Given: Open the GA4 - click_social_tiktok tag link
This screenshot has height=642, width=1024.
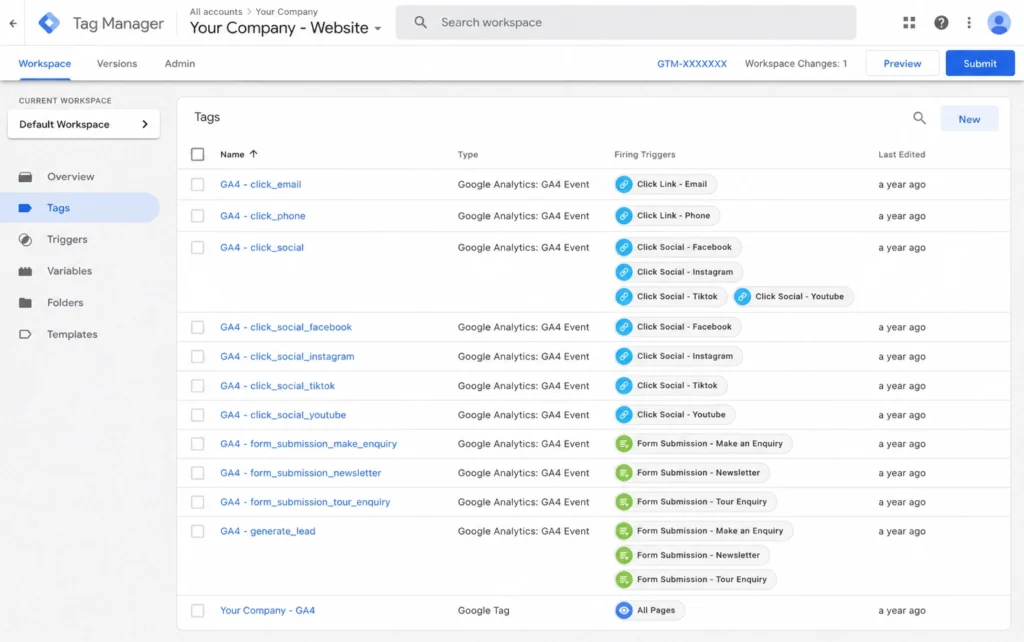Looking at the screenshot, I should pos(278,385).
